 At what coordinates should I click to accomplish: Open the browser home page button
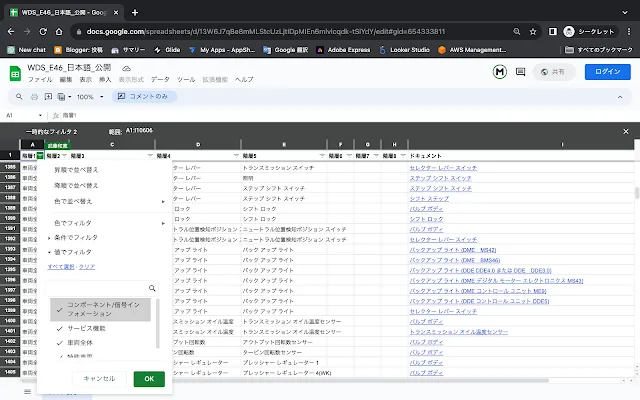pos(59,31)
